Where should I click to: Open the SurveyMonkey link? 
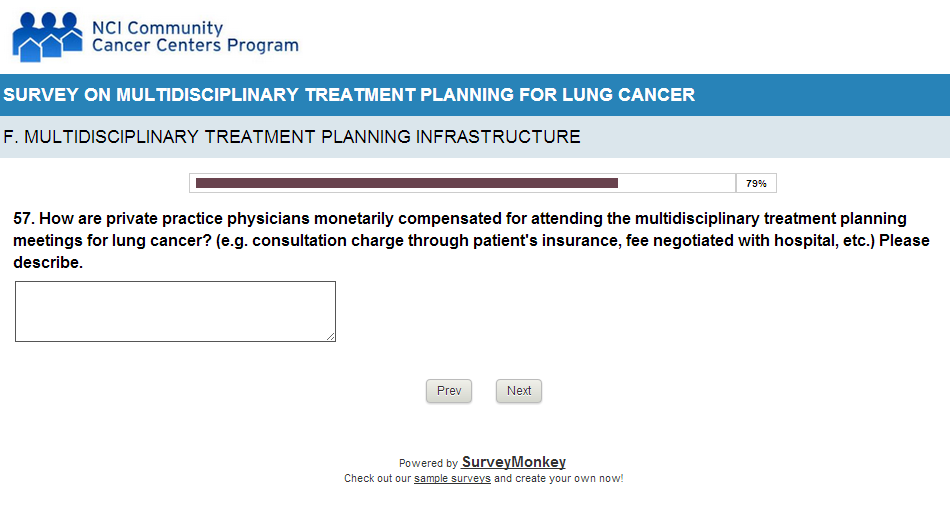[513, 462]
